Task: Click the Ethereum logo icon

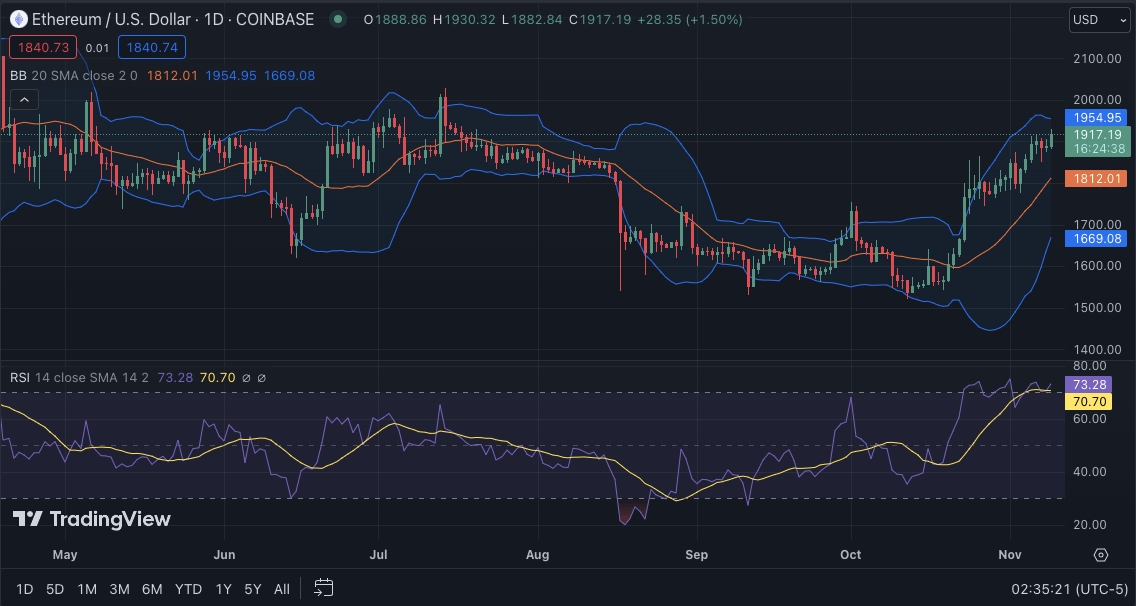Action: [18, 19]
